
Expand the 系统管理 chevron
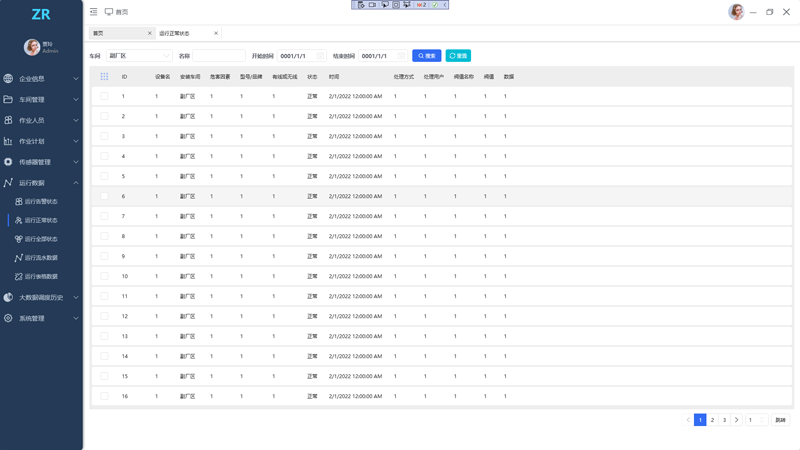click(76, 318)
